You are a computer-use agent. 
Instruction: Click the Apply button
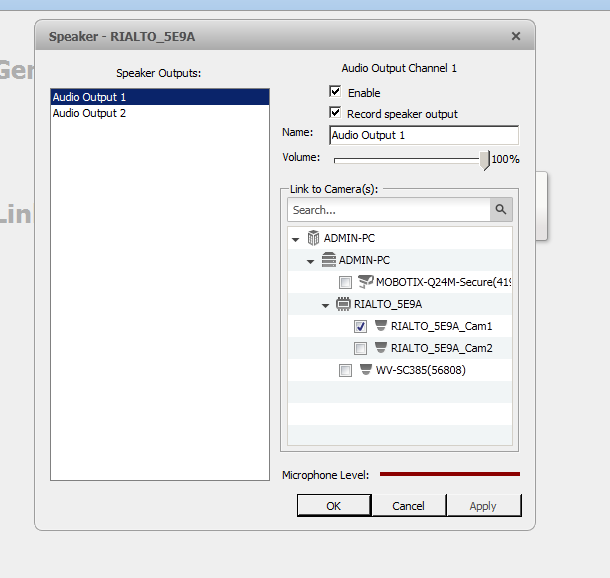pyautogui.click(x=483, y=506)
